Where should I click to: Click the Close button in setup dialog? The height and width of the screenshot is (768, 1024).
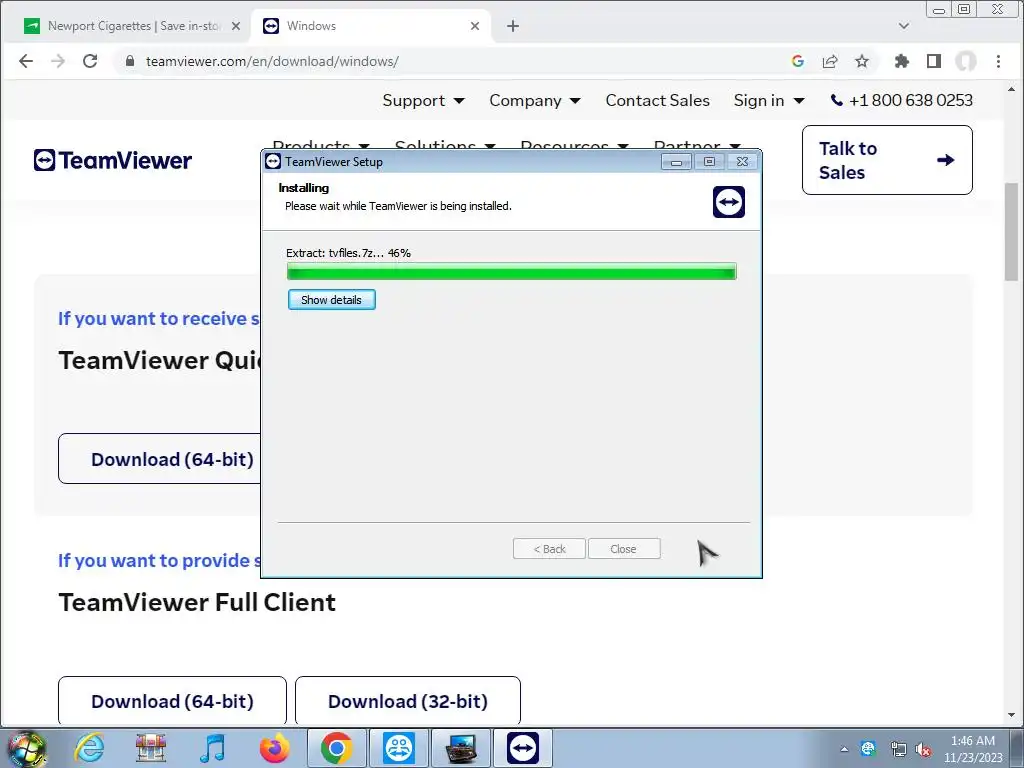[x=624, y=549]
